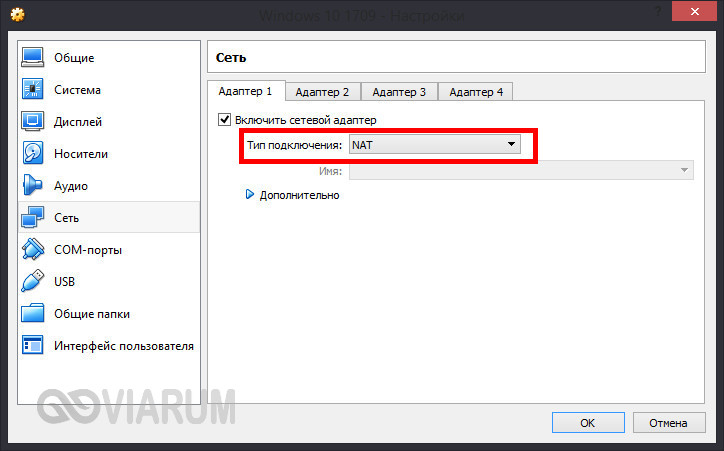Viewport: 724px width, 451px height.
Task: Click the Дисплей screen icon
Action: coord(32,121)
